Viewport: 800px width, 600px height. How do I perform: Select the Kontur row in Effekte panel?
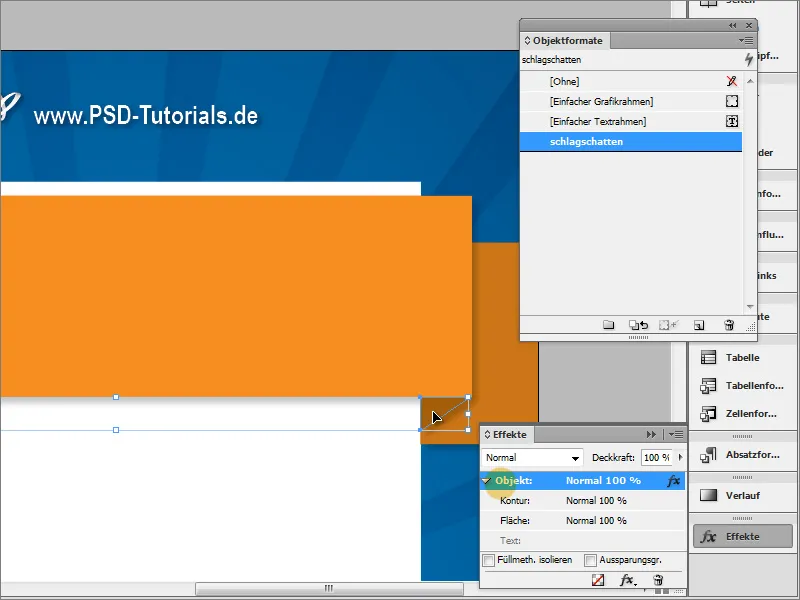pyautogui.click(x=582, y=501)
